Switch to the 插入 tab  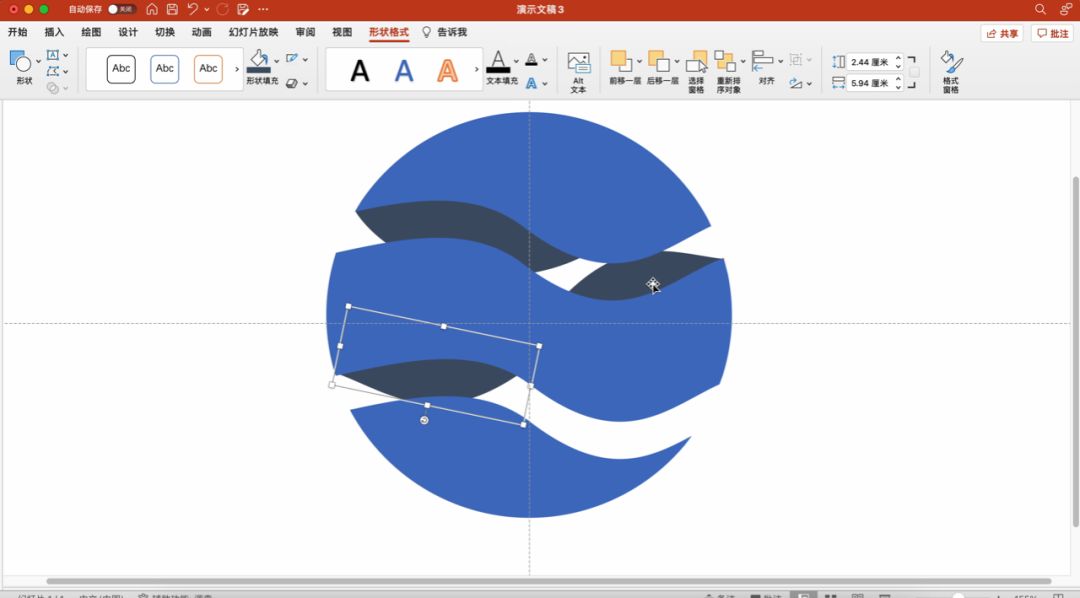(x=54, y=32)
